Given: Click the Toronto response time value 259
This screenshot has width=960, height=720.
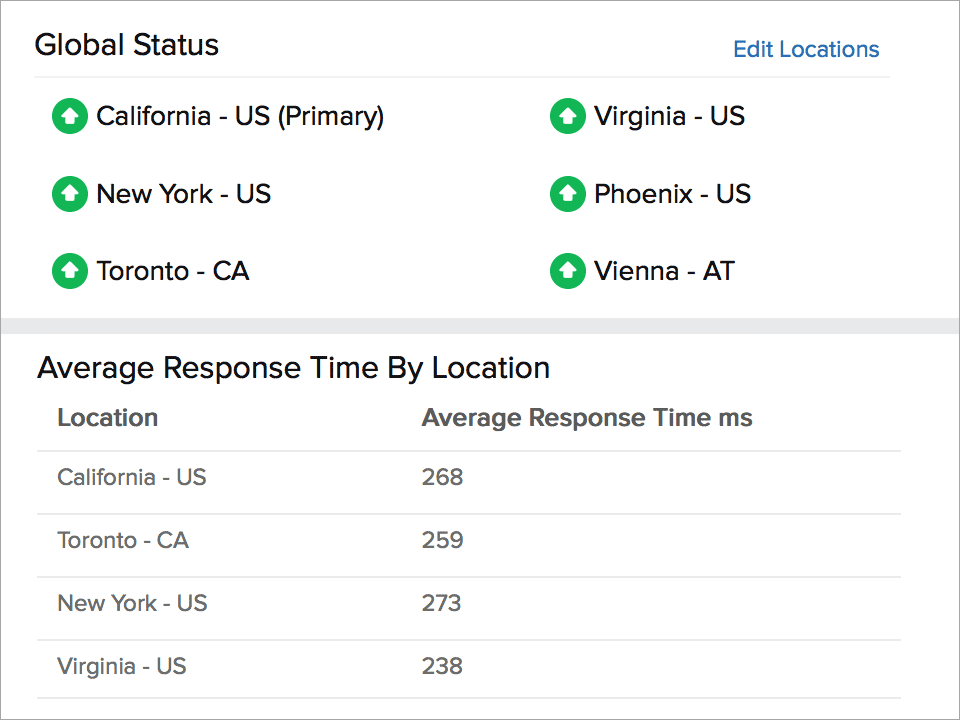Looking at the screenshot, I should [442, 540].
